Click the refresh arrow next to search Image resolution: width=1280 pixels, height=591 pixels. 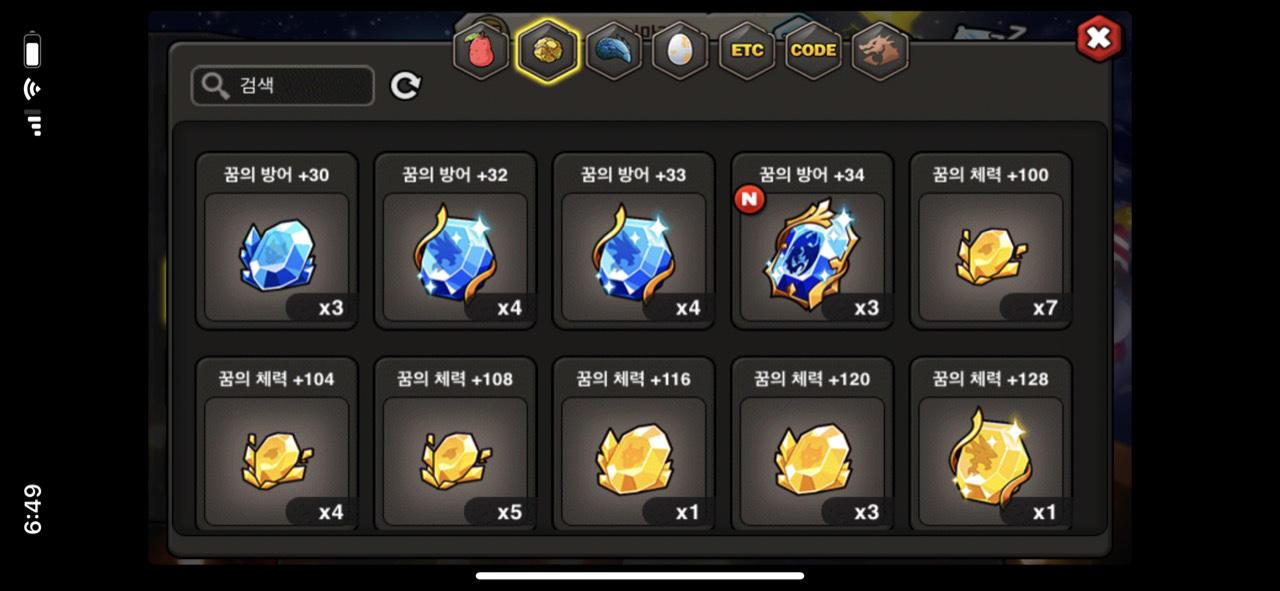405,86
